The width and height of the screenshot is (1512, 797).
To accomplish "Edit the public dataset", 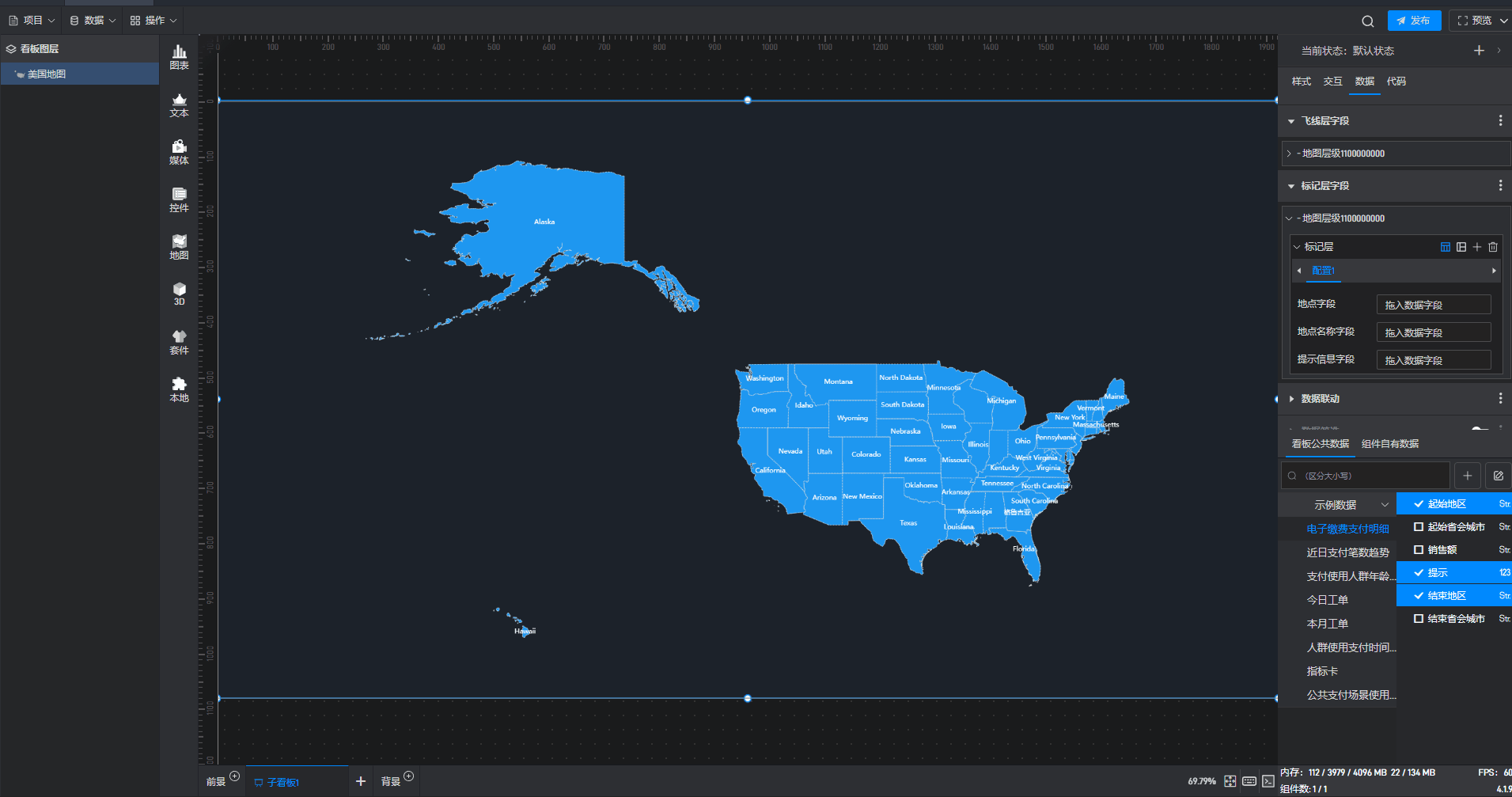I will coord(1499,476).
